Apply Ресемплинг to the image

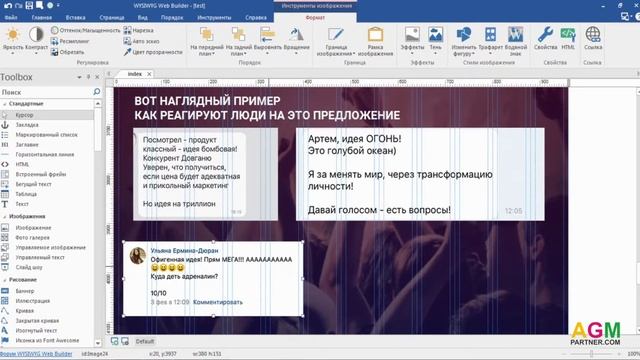70,41
